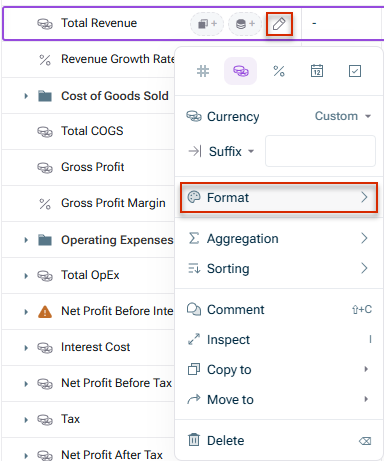
Task: Select the calendar date type icon
Action: tap(317, 71)
